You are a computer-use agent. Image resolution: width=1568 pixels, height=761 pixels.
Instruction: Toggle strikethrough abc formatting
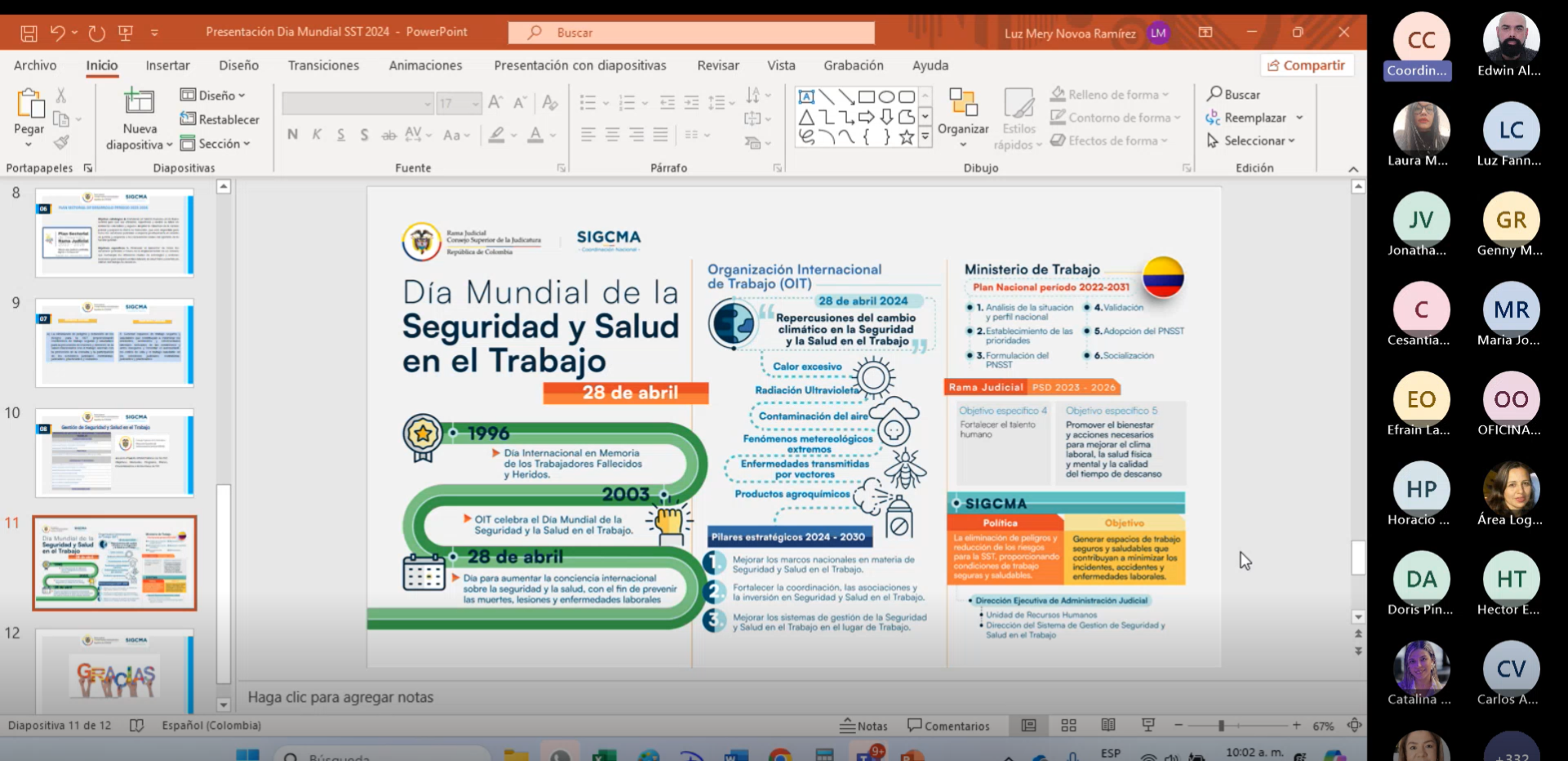click(x=389, y=135)
